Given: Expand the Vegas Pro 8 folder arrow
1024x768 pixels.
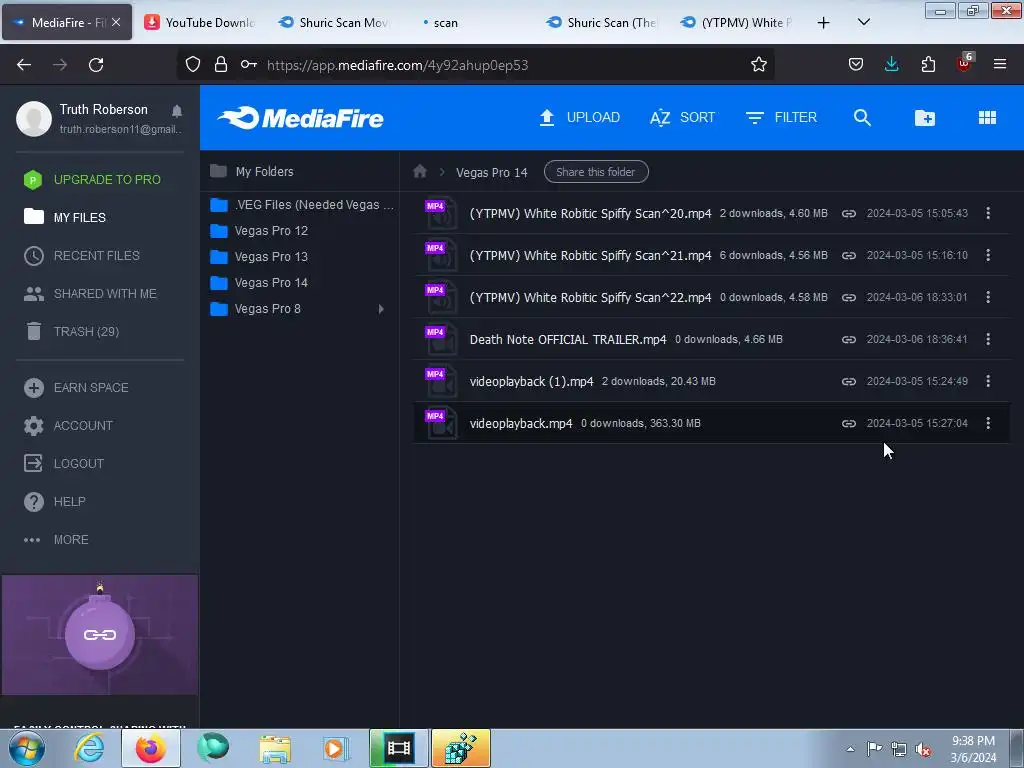Looking at the screenshot, I should click(381, 309).
